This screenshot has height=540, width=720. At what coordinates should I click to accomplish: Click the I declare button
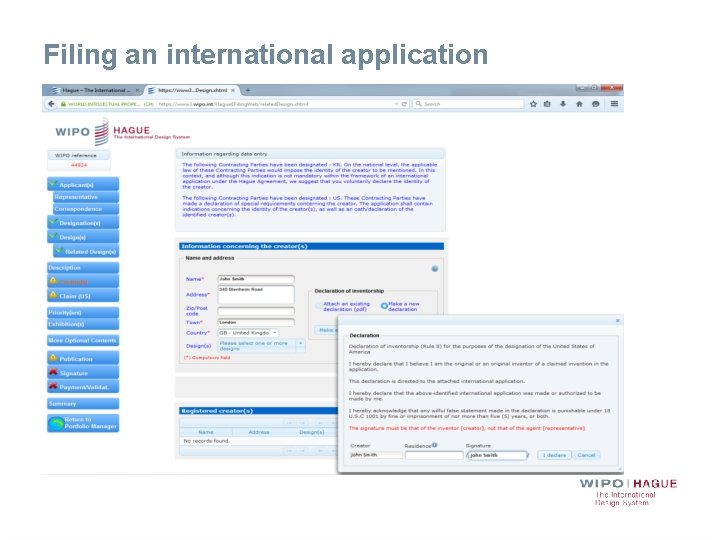(554, 455)
